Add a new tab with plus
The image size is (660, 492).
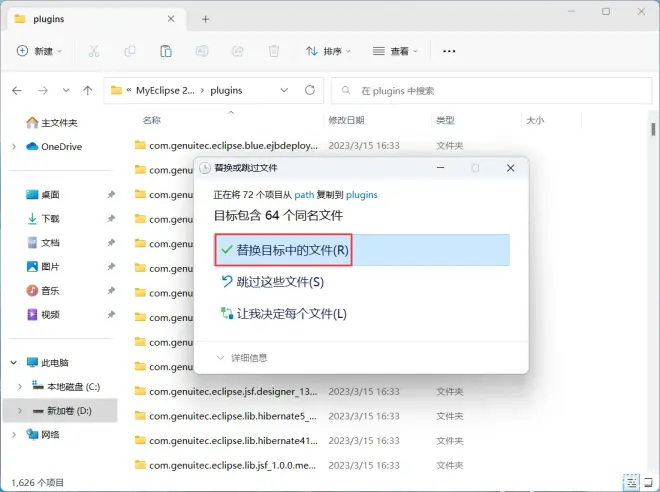click(x=205, y=19)
